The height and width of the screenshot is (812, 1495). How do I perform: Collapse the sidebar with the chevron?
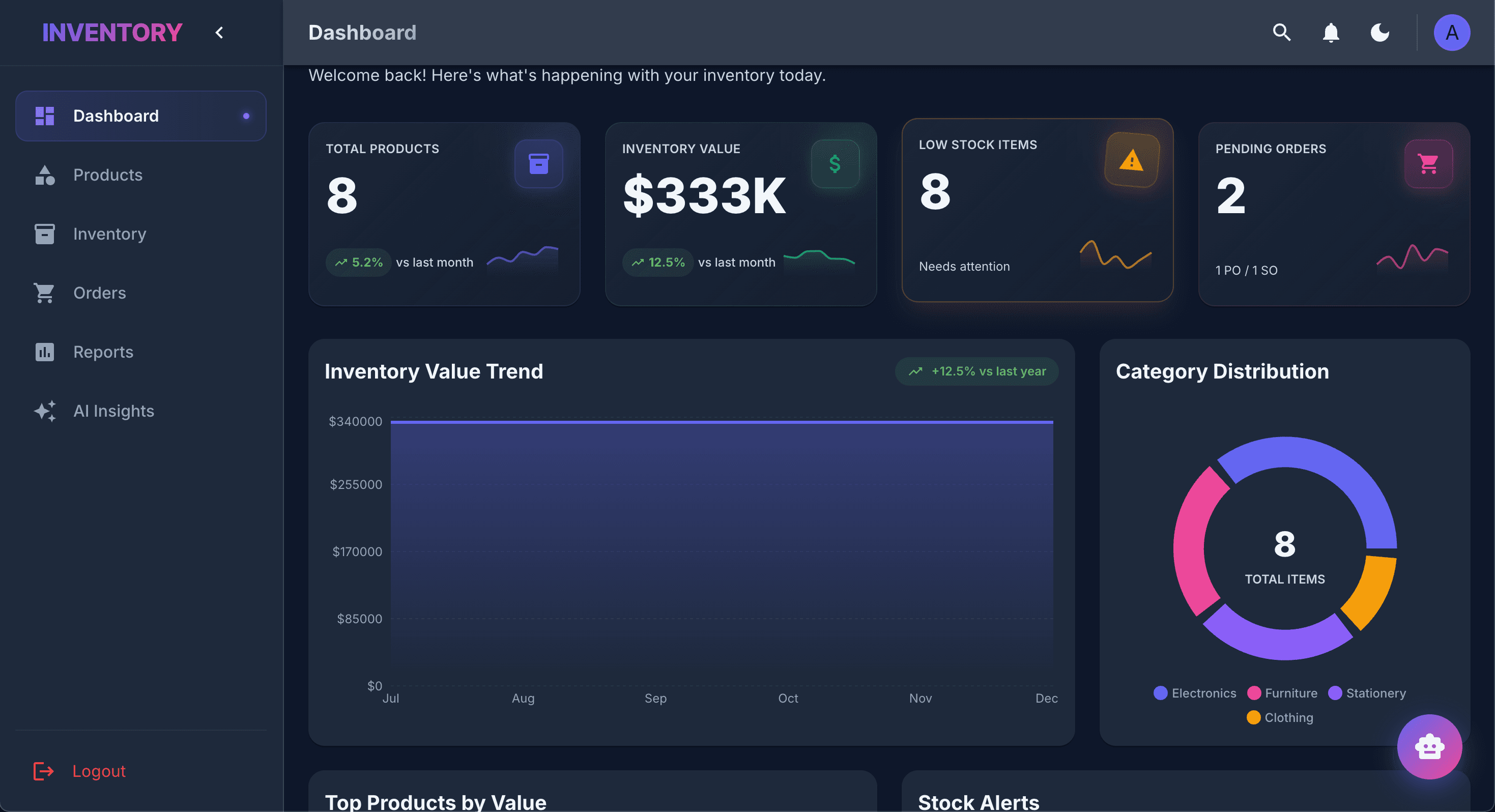tap(219, 33)
